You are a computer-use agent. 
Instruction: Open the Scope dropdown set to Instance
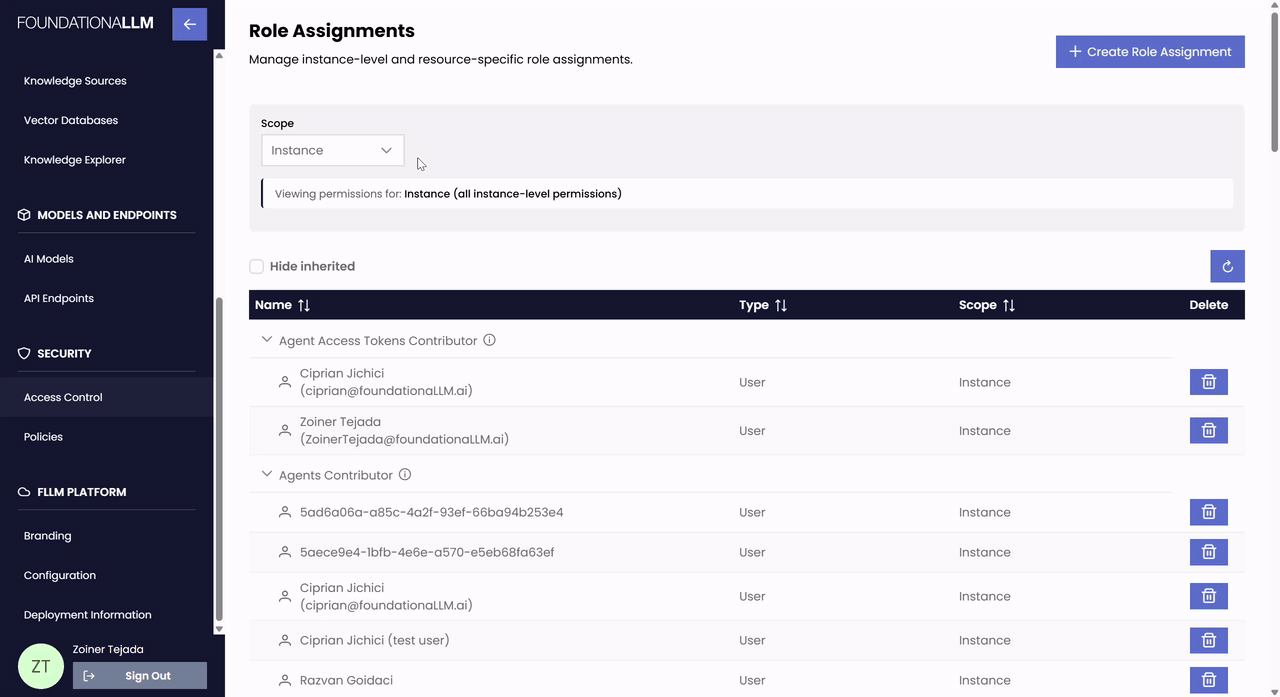pyautogui.click(x=333, y=150)
